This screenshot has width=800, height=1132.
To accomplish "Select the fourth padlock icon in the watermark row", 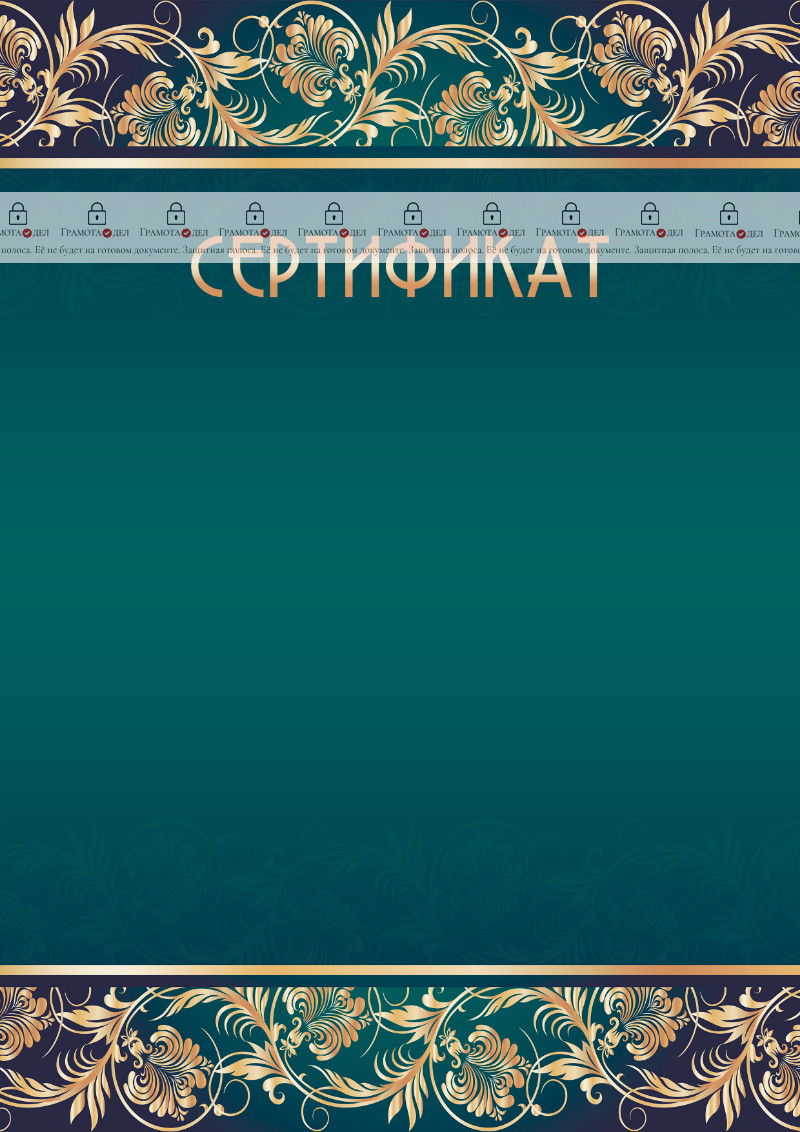I will [255, 213].
